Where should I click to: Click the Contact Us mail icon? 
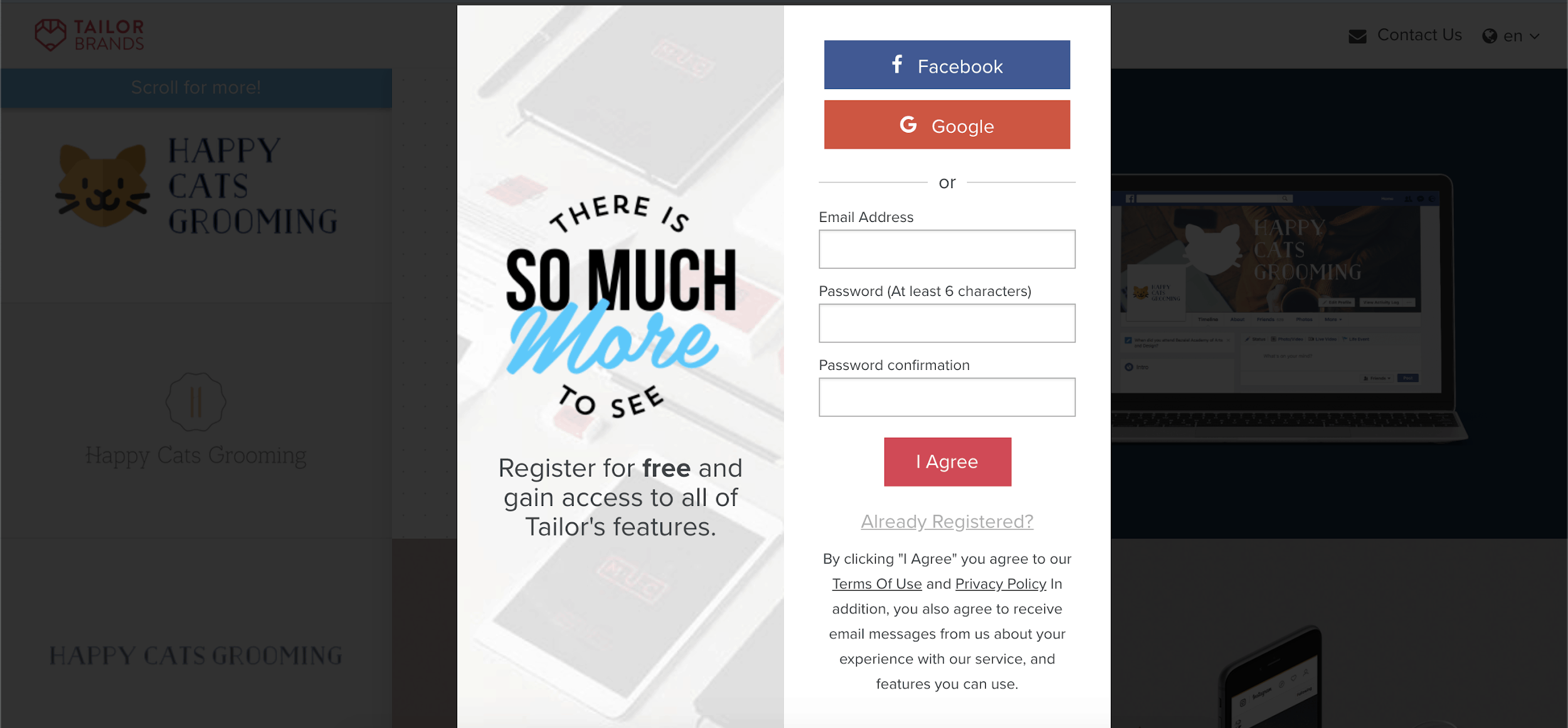point(1357,35)
